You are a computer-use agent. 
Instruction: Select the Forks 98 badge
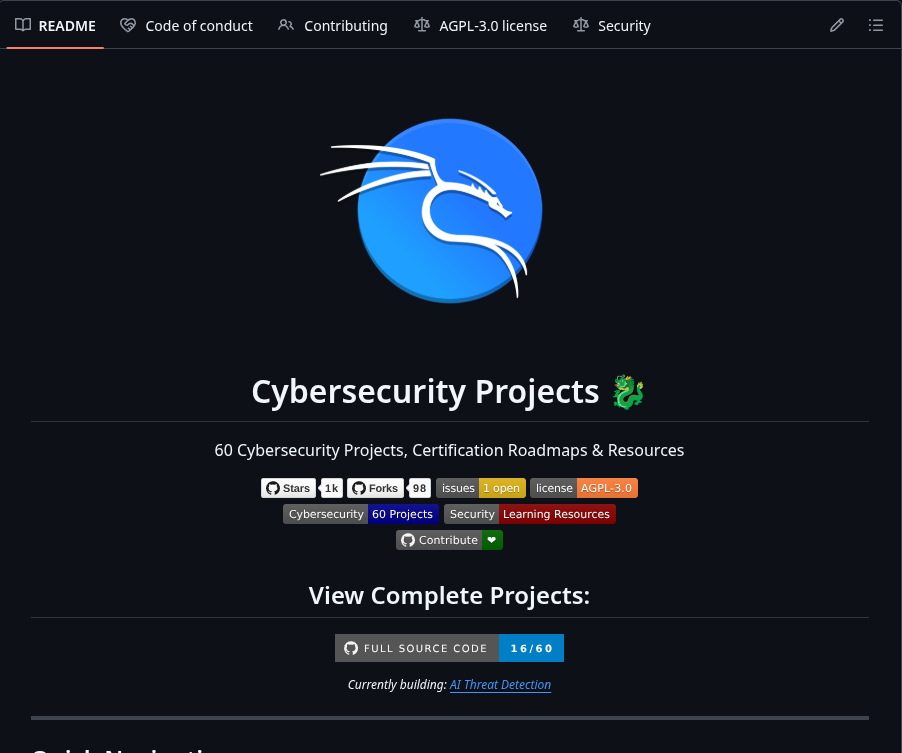pos(388,488)
